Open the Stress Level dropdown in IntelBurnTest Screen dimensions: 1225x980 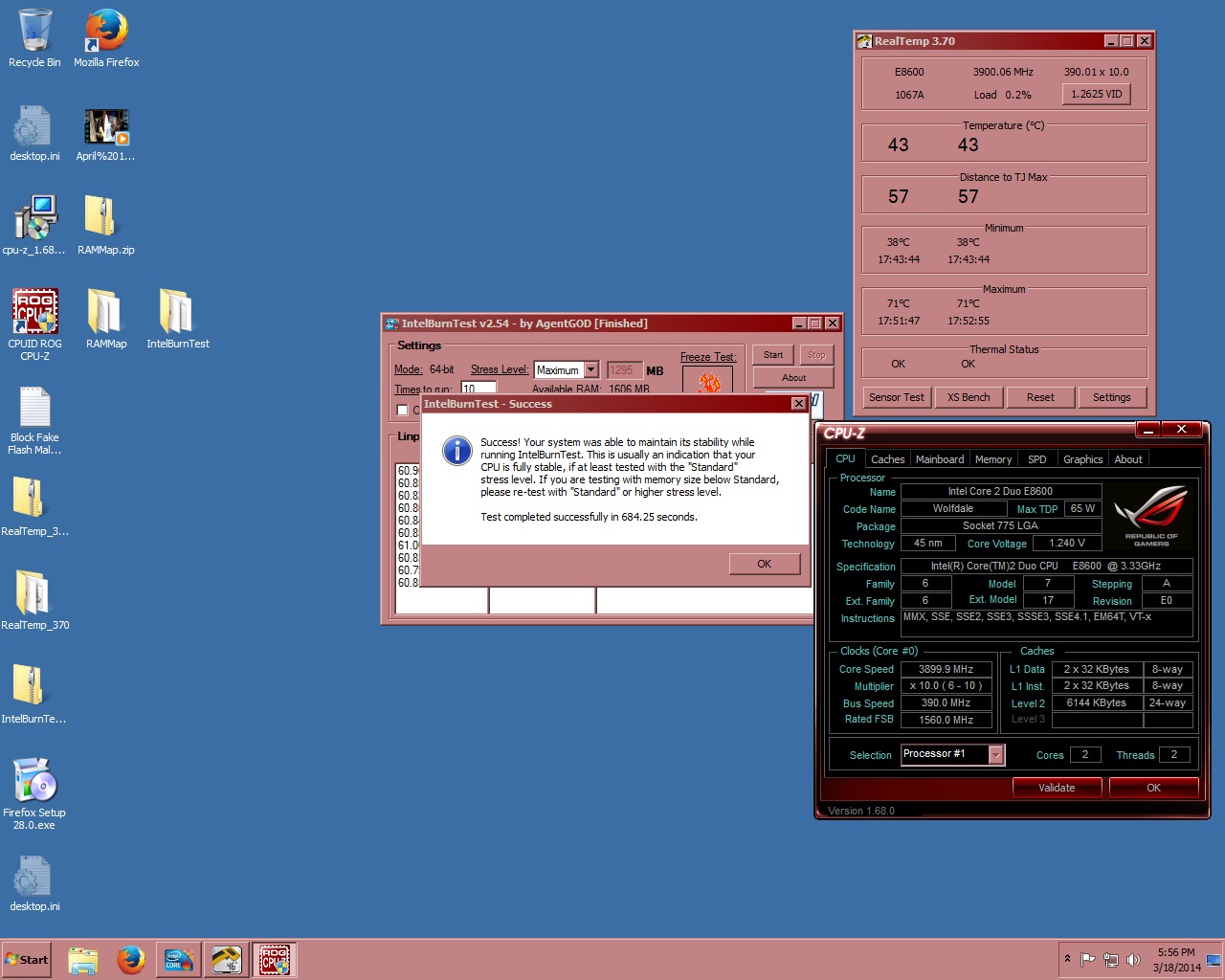pos(591,370)
